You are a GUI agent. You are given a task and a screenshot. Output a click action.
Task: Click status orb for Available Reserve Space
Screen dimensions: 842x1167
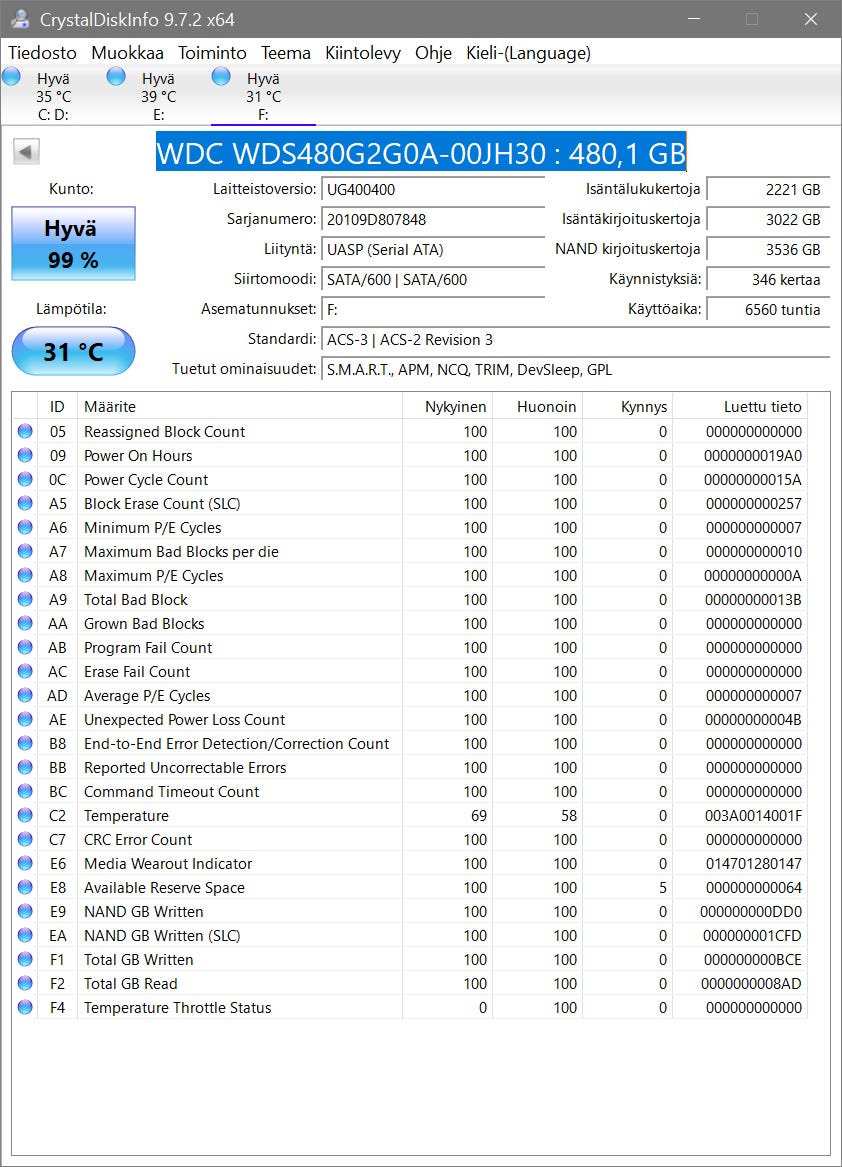click(25, 887)
